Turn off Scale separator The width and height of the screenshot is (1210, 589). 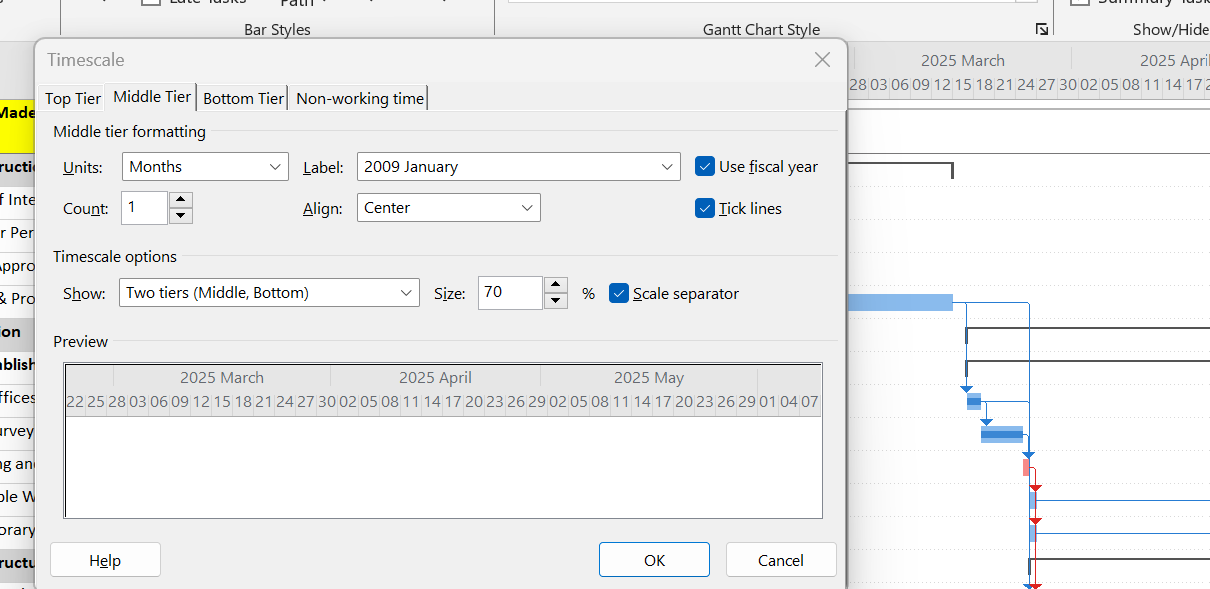(619, 293)
